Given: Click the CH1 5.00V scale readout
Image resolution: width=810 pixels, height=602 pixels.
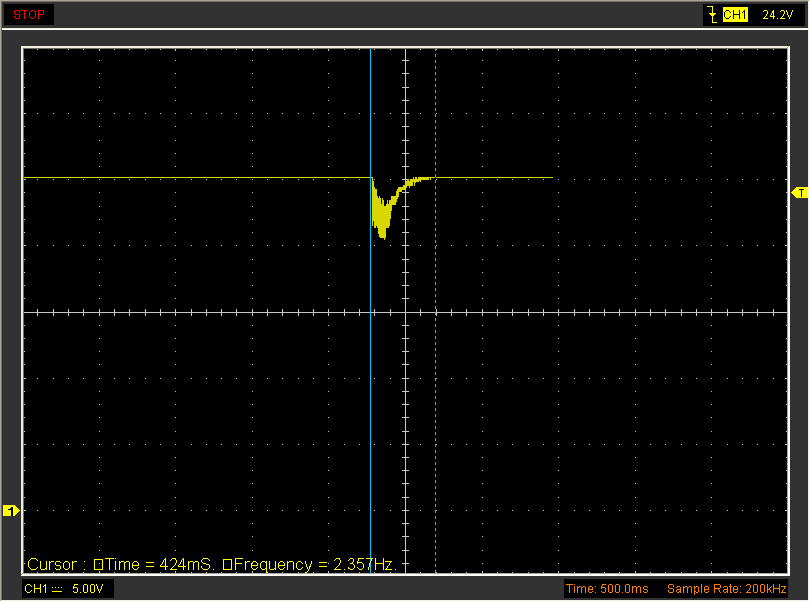Looking at the screenshot, I should tap(68, 589).
